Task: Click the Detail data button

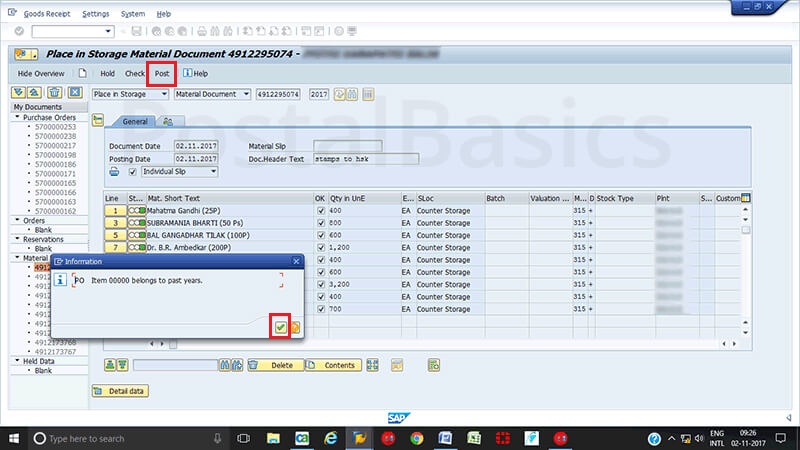Action: [118, 390]
